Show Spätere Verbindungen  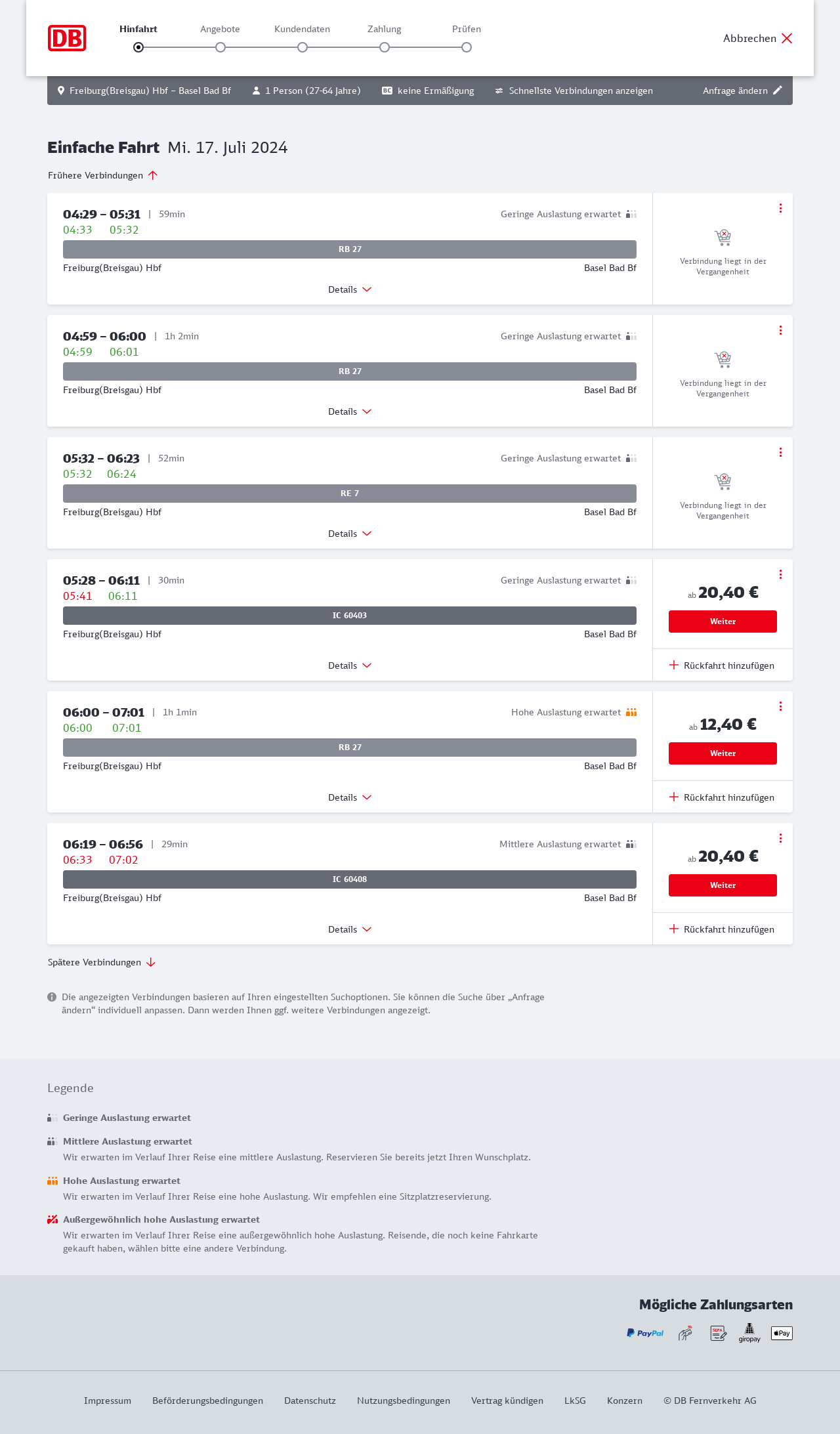[x=102, y=962]
